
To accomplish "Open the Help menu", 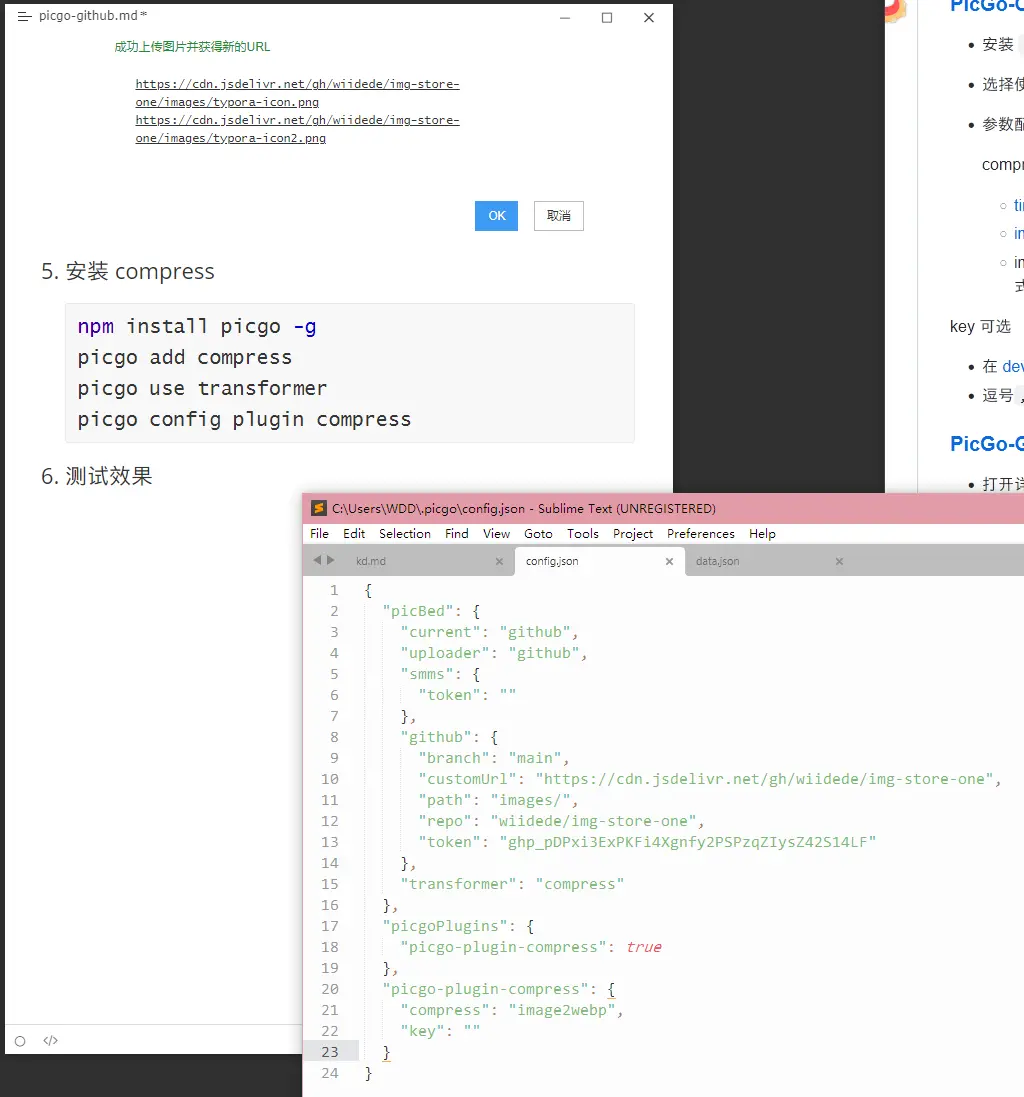I will coord(762,533).
